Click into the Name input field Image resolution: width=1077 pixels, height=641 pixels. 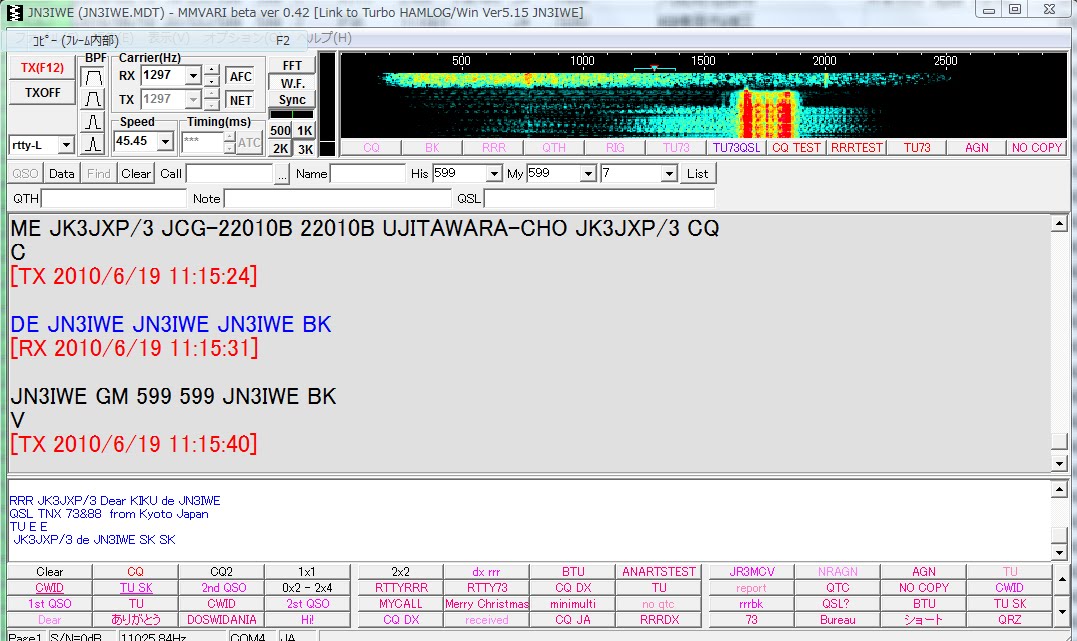coord(368,174)
